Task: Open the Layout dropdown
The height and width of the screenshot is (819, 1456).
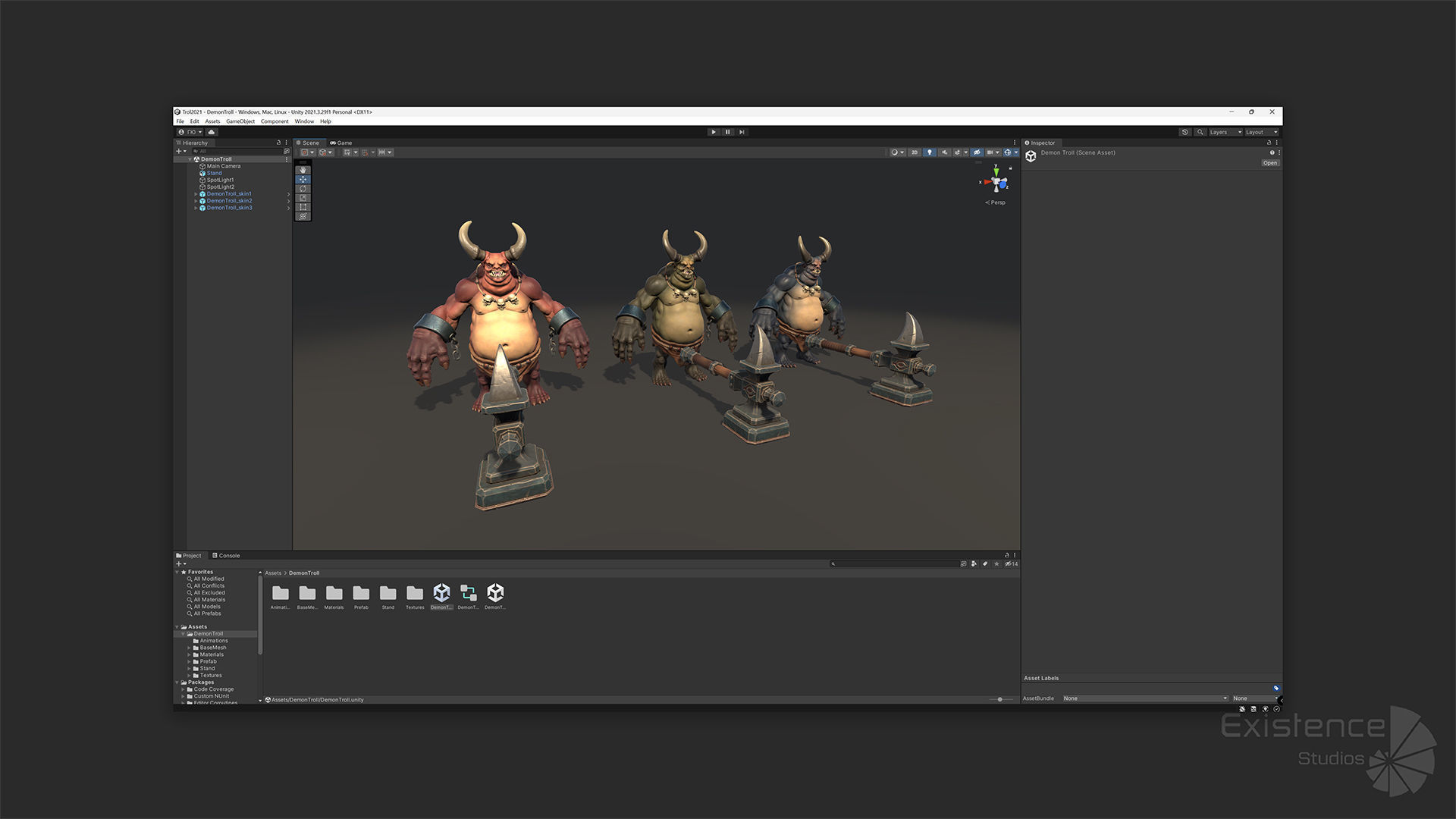Action: point(1262,132)
